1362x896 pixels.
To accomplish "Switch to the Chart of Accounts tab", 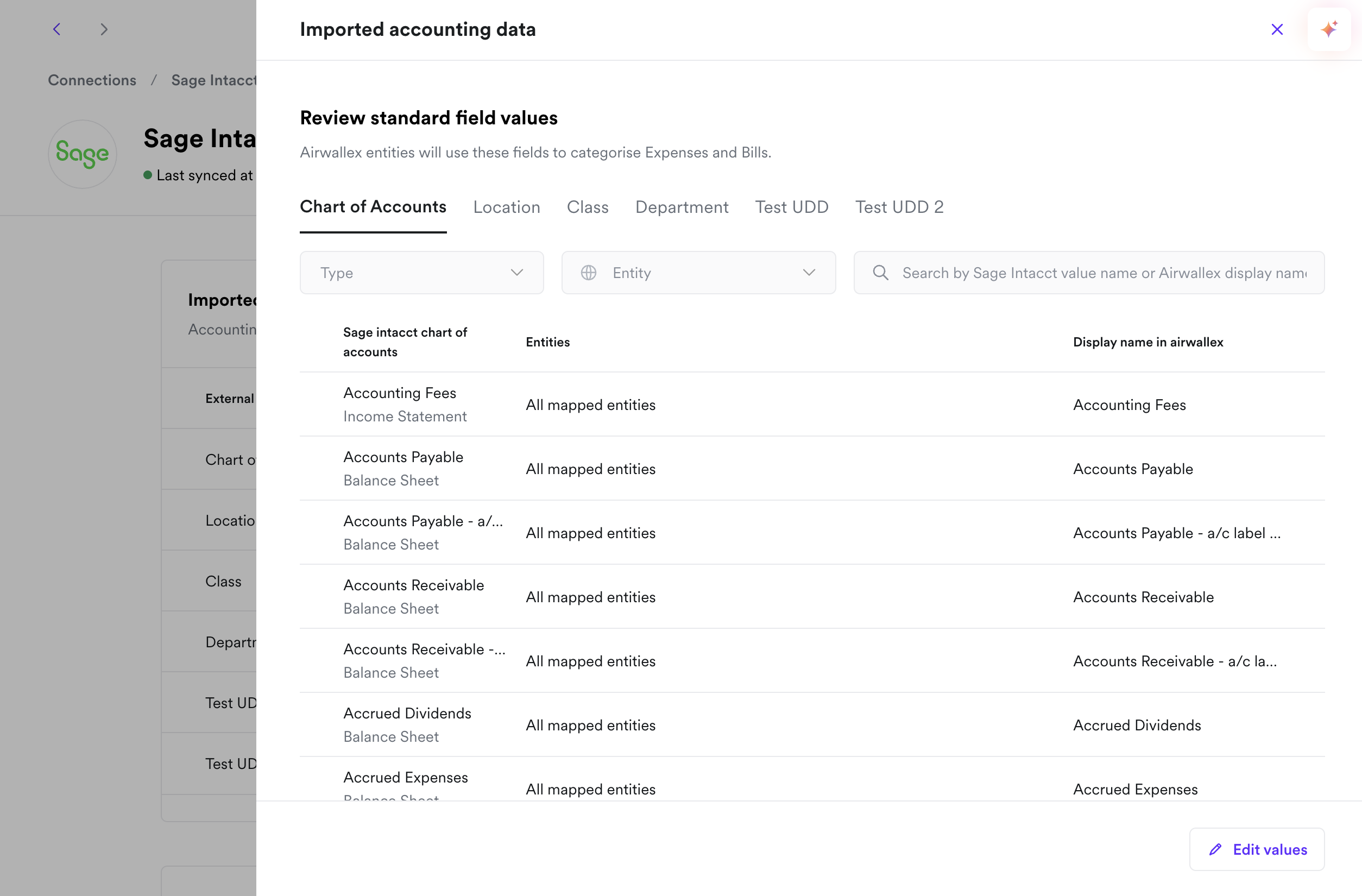I will coord(373,206).
